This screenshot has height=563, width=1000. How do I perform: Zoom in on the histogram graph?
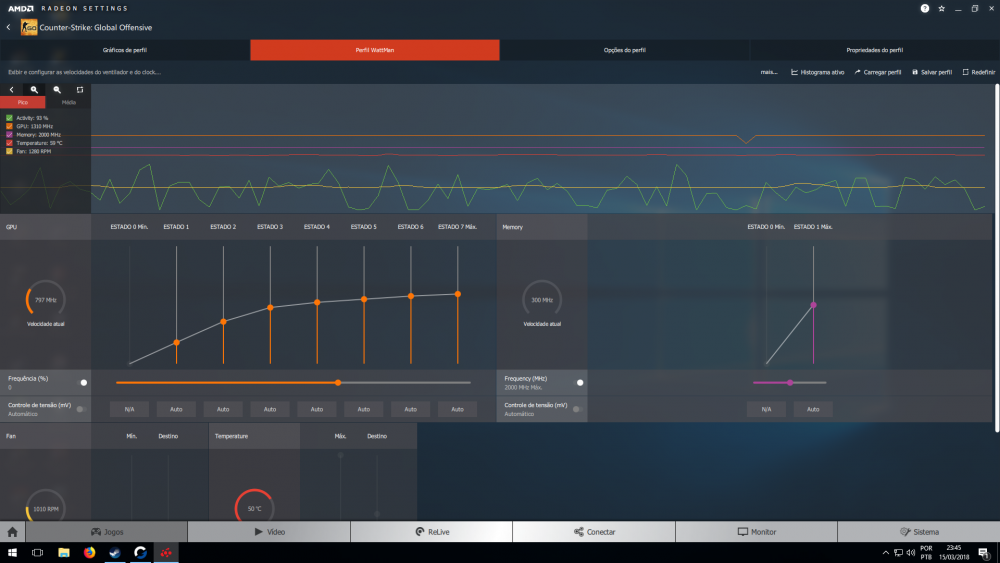point(34,89)
